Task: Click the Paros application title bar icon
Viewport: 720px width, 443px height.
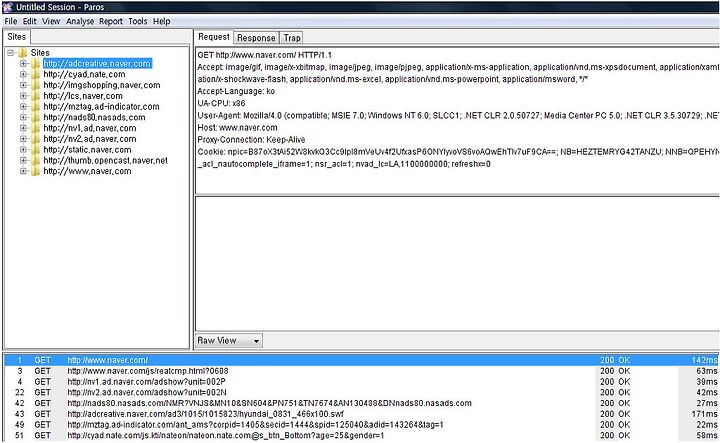Action: point(7,7)
